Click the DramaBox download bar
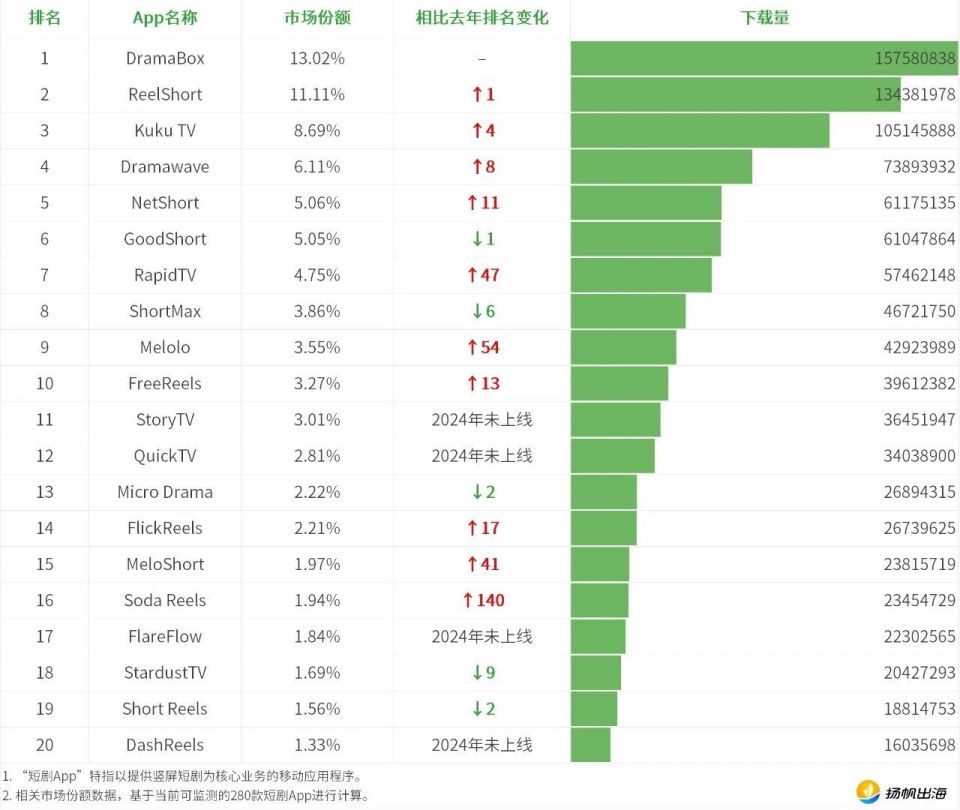Image resolution: width=960 pixels, height=810 pixels. click(764, 59)
